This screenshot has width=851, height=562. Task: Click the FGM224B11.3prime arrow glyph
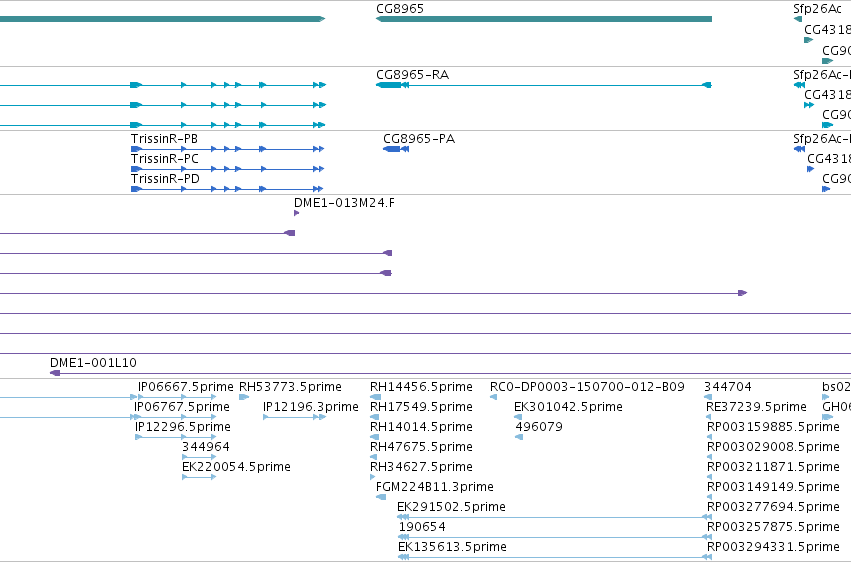[381, 497]
